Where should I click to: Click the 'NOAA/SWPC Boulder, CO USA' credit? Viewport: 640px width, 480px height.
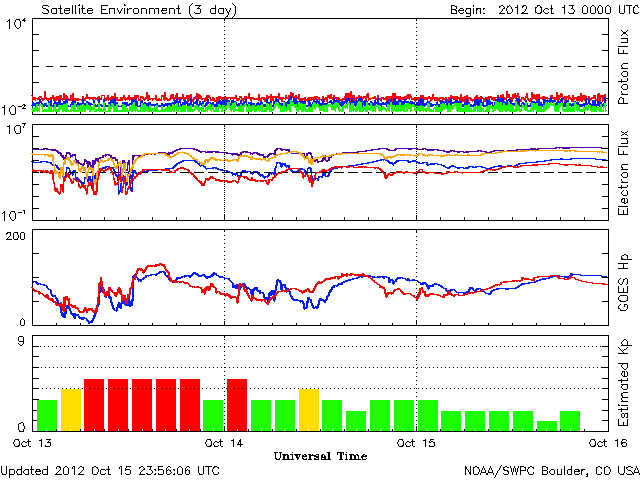[552, 471]
